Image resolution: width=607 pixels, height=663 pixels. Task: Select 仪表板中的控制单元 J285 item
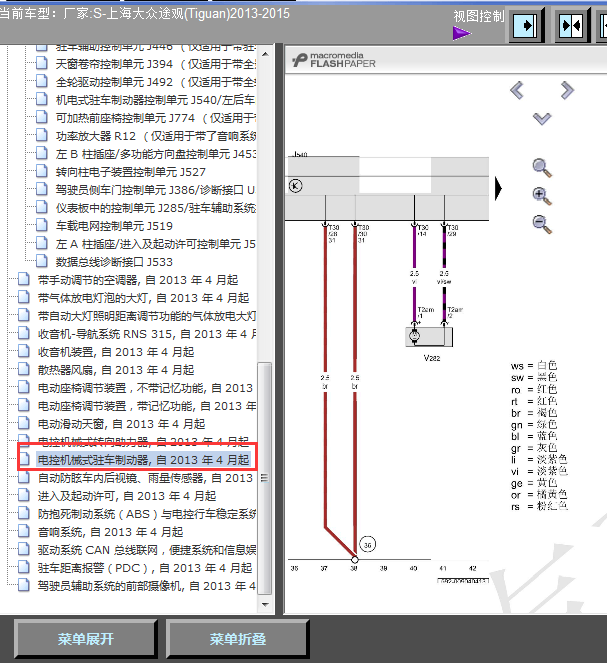click(156, 208)
